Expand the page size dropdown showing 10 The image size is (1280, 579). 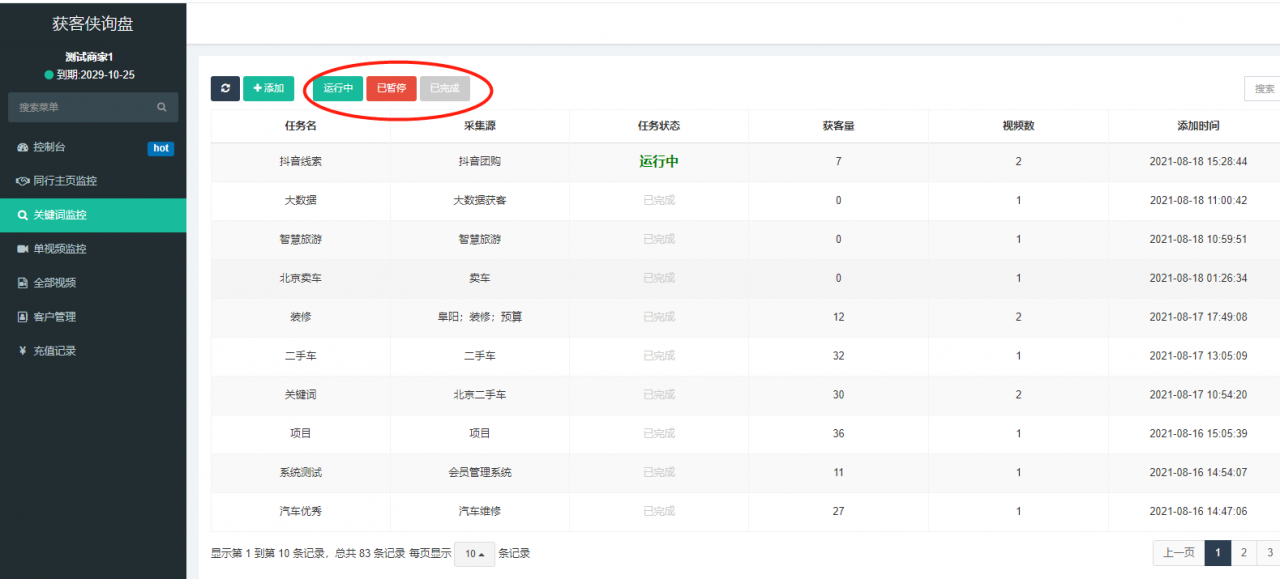point(474,554)
